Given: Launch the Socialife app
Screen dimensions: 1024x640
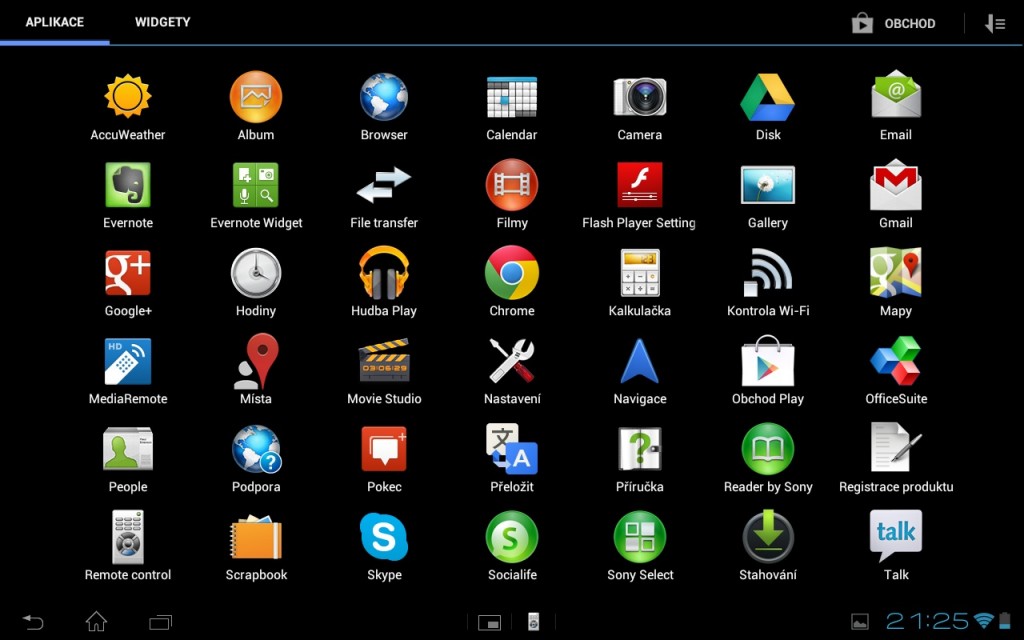Looking at the screenshot, I should click(512, 537).
